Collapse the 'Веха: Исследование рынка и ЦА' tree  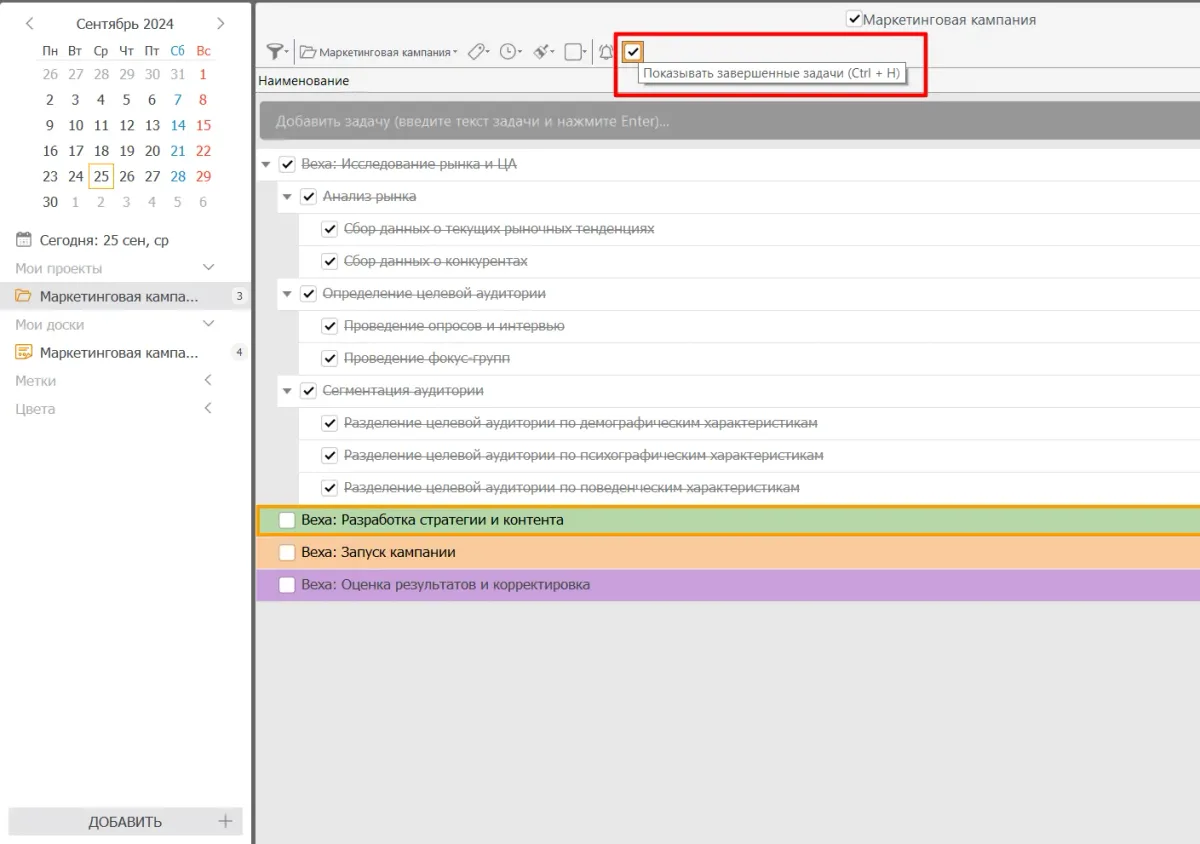coord(266,165)
